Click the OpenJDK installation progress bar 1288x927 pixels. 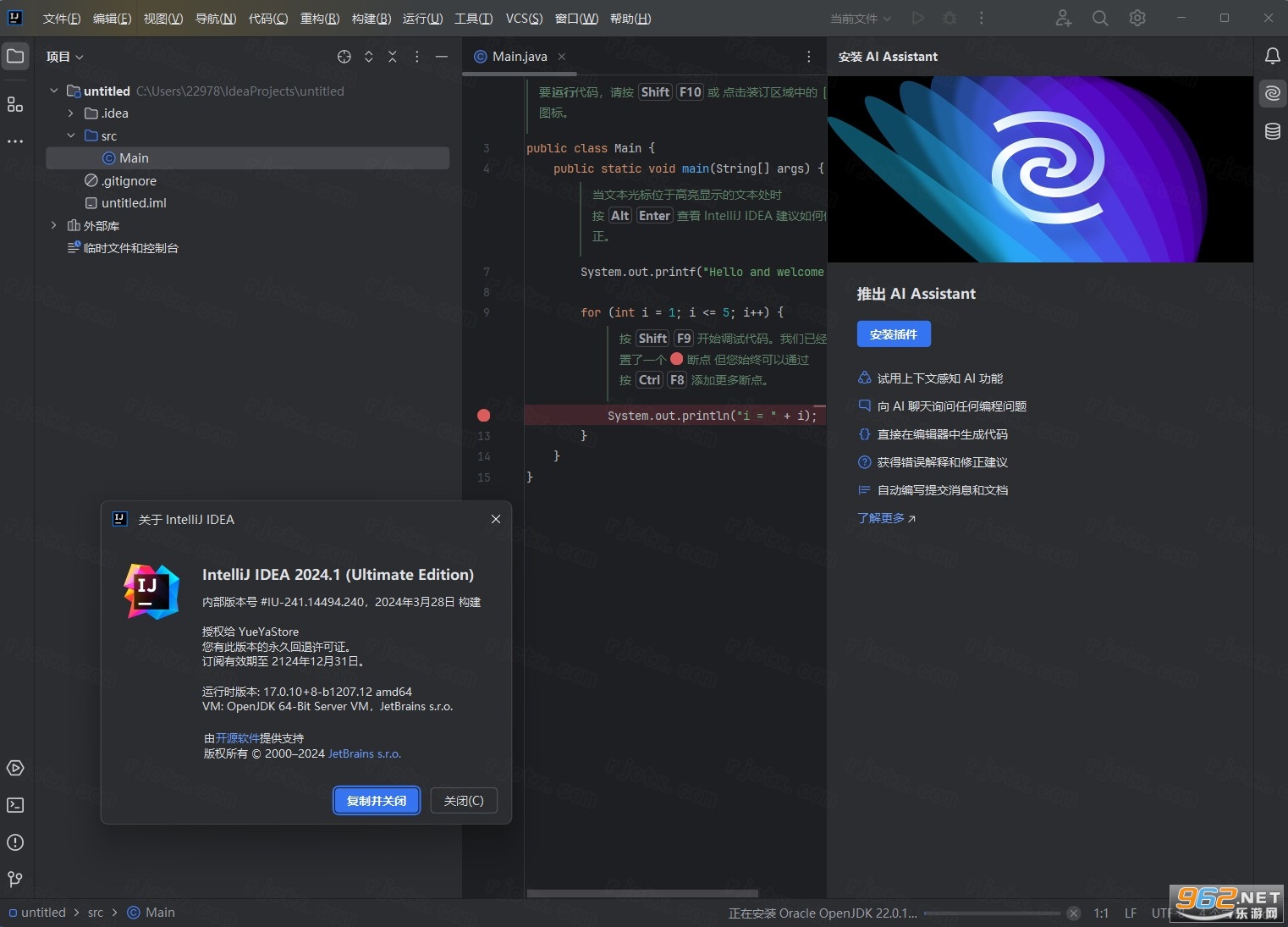click(992, 913)
